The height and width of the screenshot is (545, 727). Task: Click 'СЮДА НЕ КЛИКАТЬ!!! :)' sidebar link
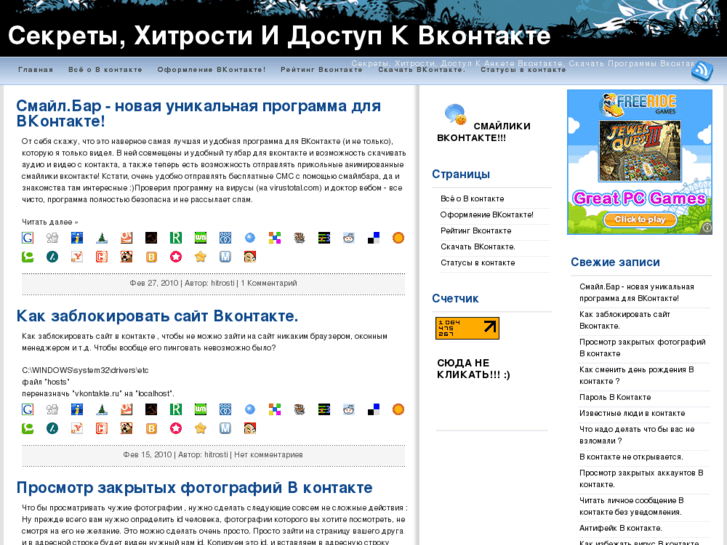coord(473,369)
